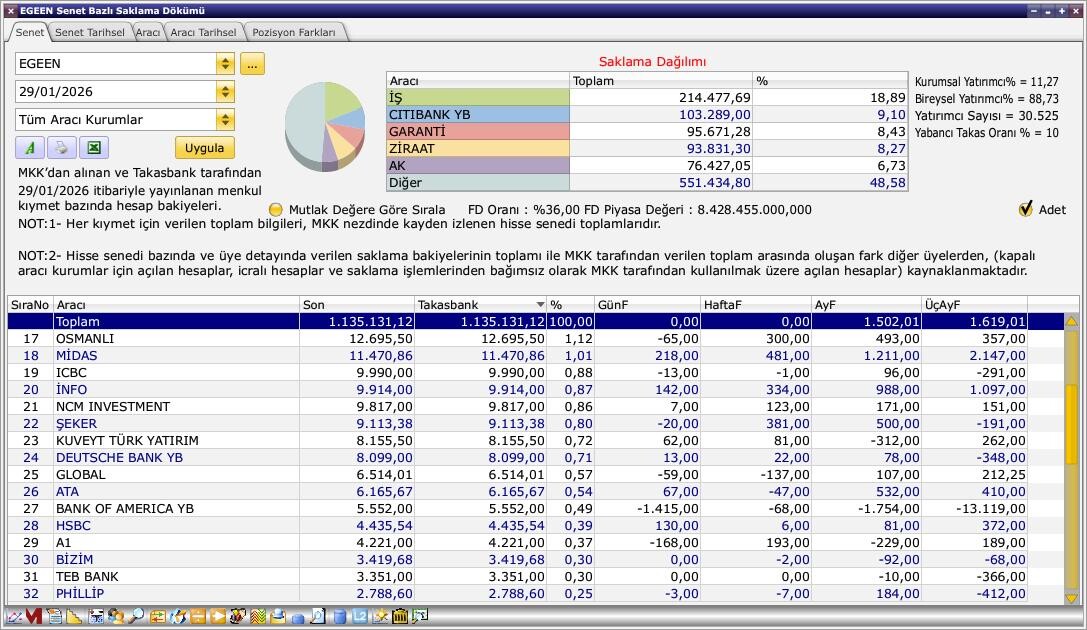Click the red M icon in bottom toolbar
The height and width of the screenshot is (630, 1087).
(x=33, y=616)
